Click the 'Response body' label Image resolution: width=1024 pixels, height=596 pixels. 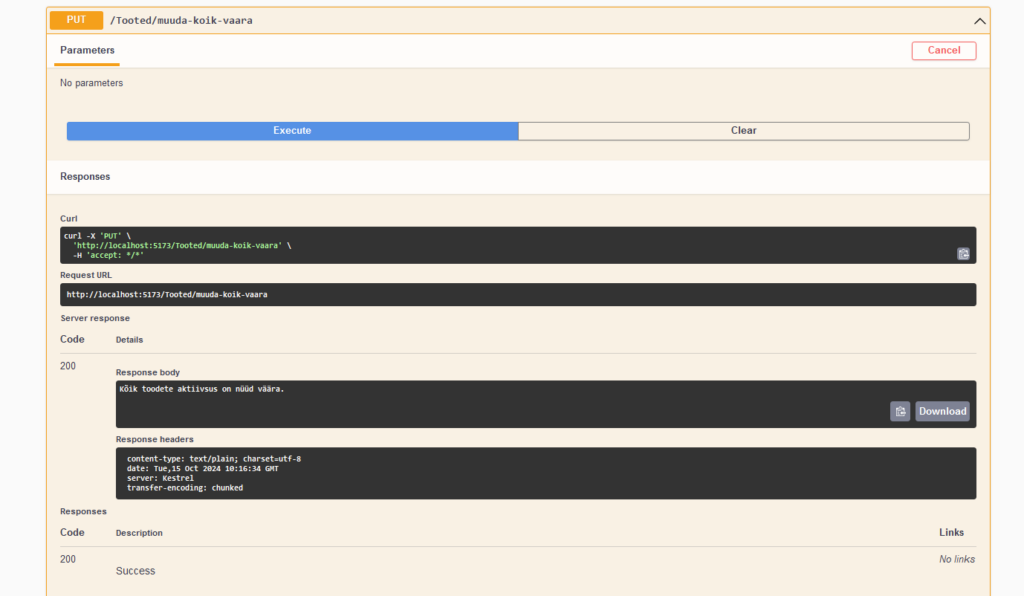tap(148, 372)
